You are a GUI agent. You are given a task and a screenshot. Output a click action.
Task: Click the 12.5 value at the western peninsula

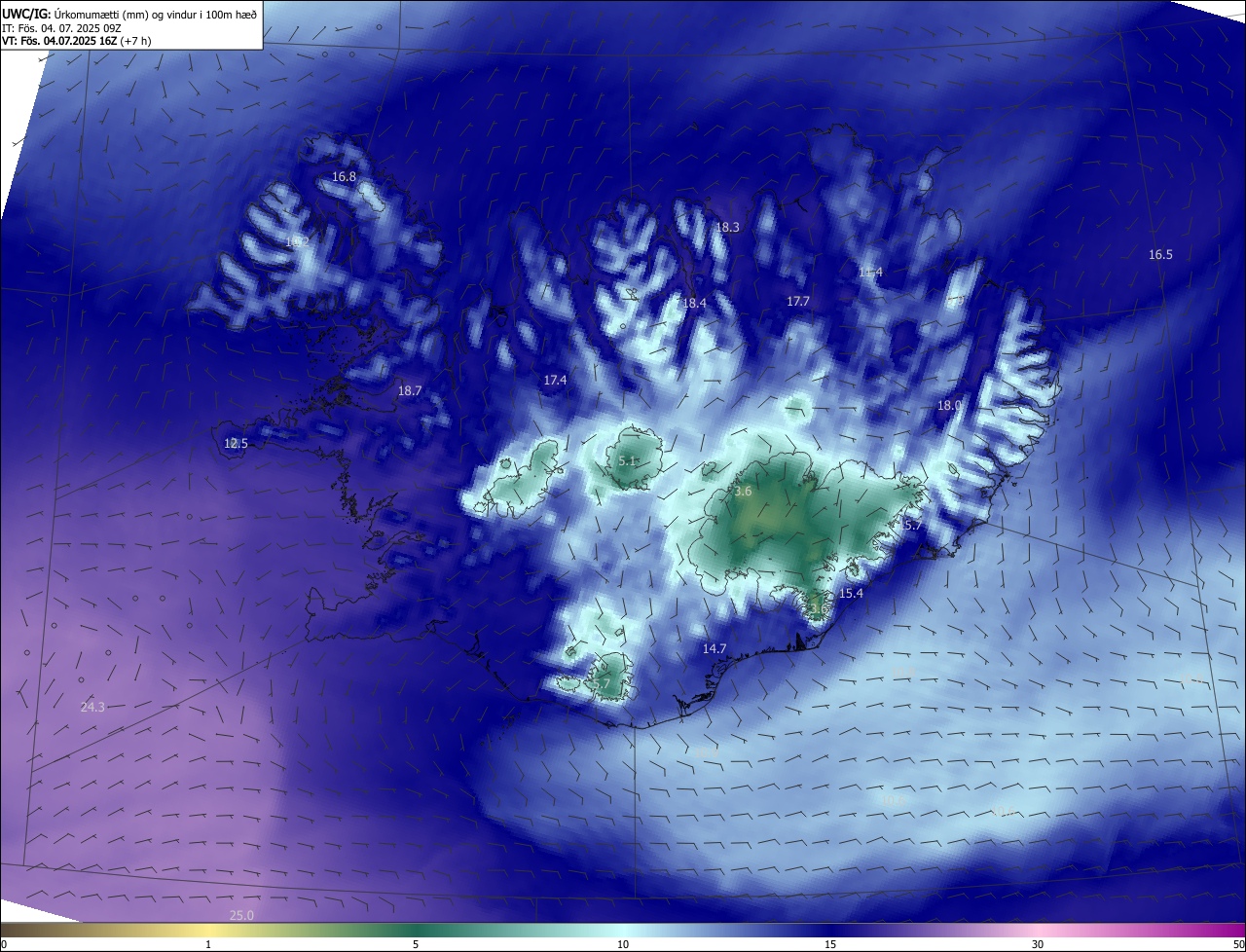[x=236, y=443]
